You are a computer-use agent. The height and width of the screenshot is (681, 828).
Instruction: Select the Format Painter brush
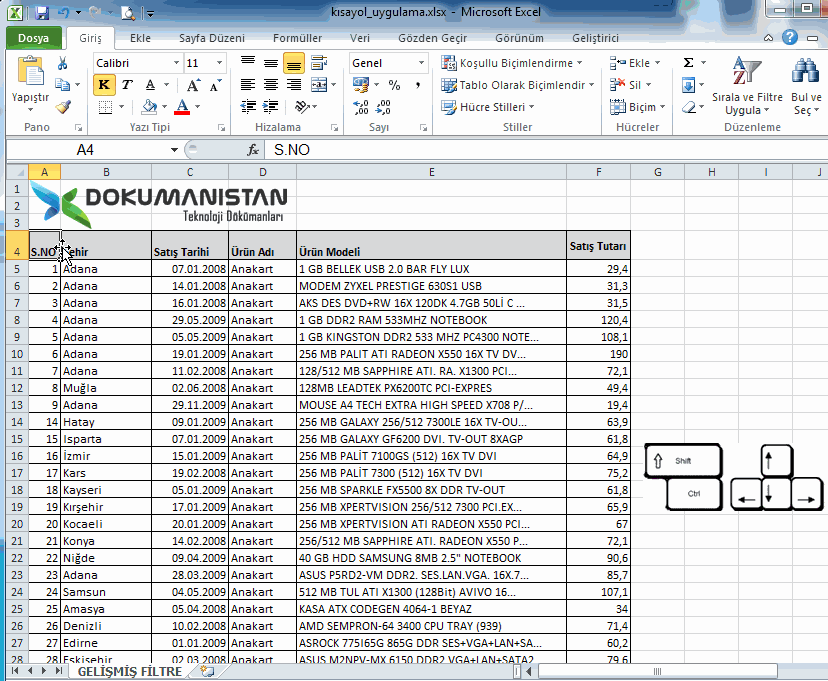coord(63,107)
